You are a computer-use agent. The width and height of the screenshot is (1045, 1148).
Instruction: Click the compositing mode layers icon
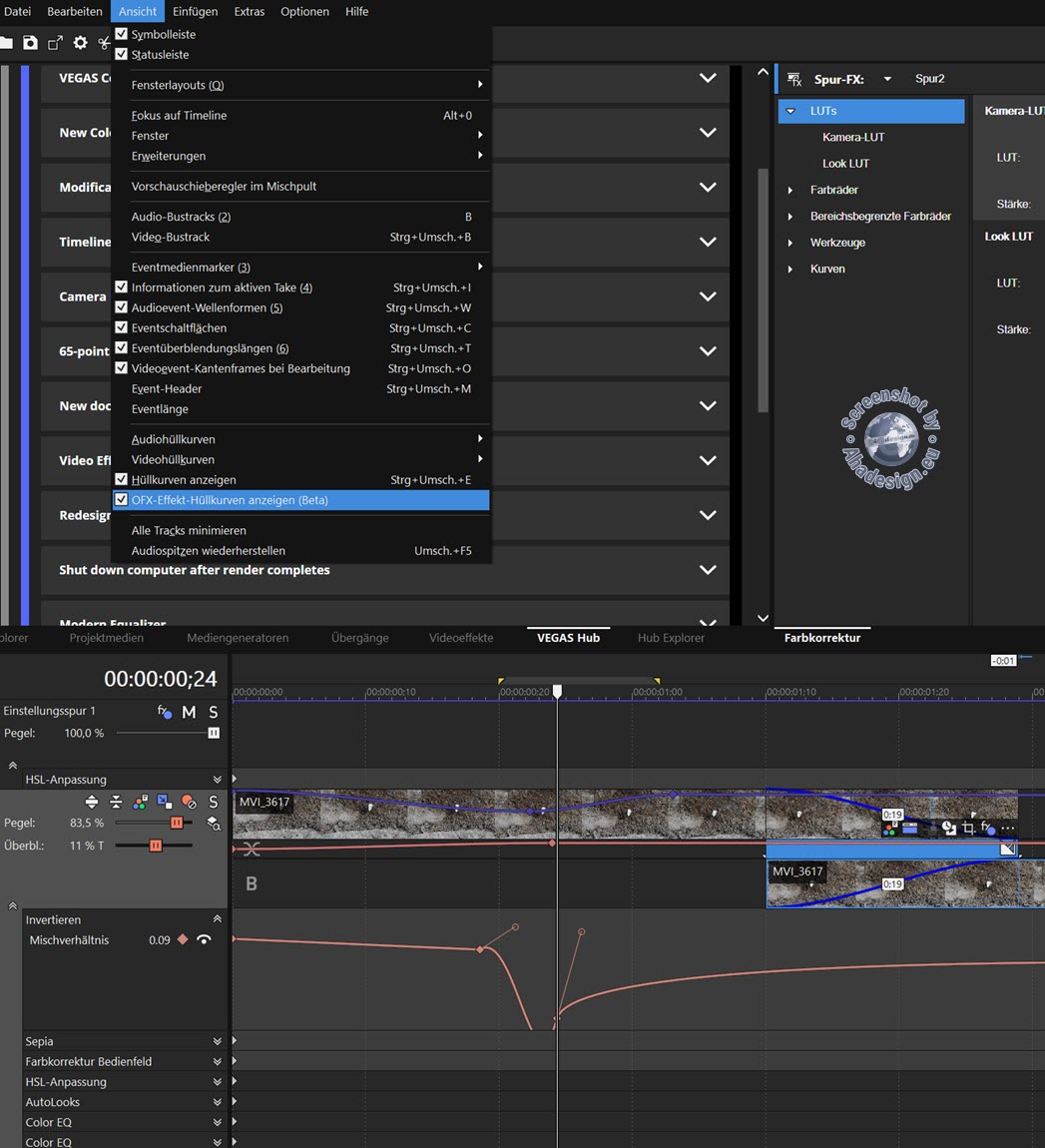click(214, 824)
